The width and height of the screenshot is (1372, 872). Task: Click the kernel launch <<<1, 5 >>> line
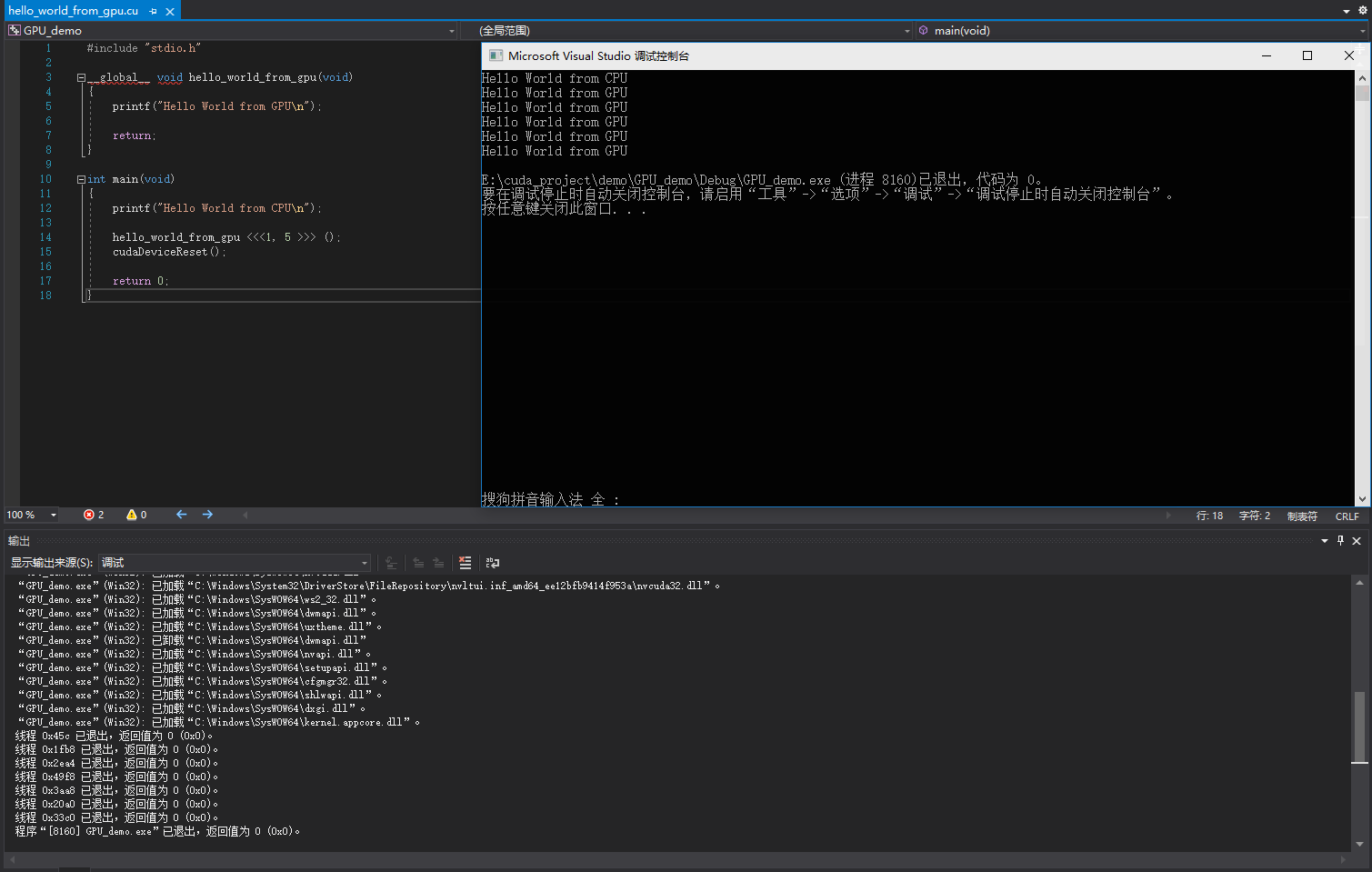(x=226, y=237)
